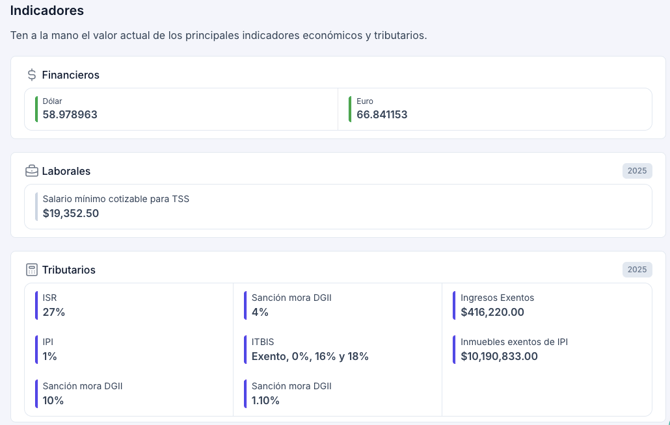Screen dimensions: 670x425
Task: Click Sanción mora DGII 10% indicator
Action: point(82,393)
